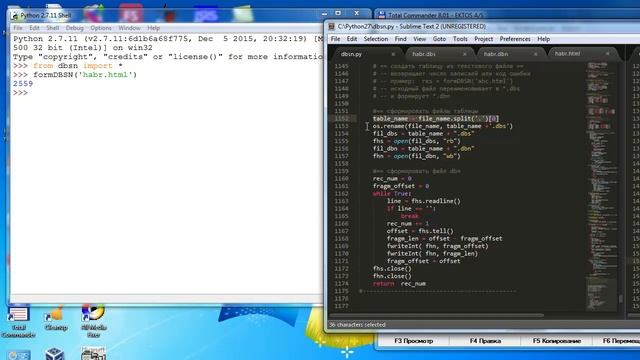The width and height of the screenshot is (640, 360).
Task: Open Shell menu in Python Shell
Action: [53, 28]
